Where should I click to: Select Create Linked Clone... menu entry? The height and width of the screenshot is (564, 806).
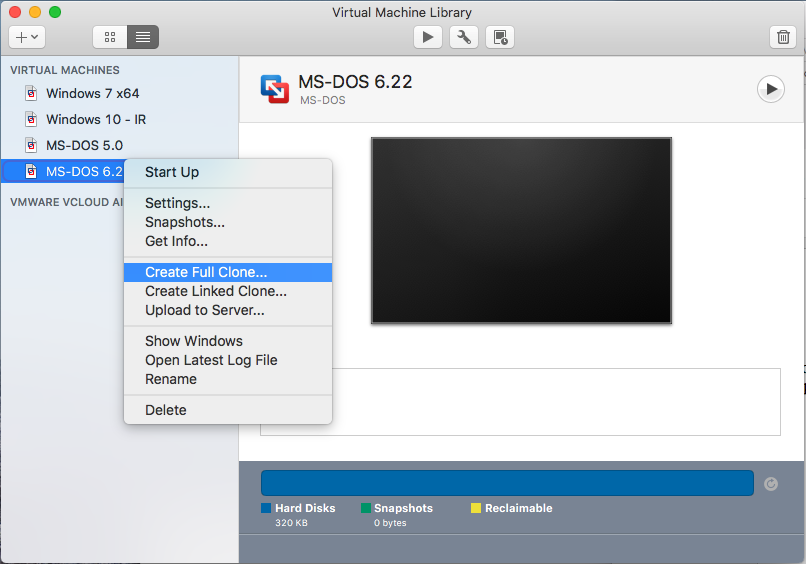pyautogui.click(x=215, y=291)
